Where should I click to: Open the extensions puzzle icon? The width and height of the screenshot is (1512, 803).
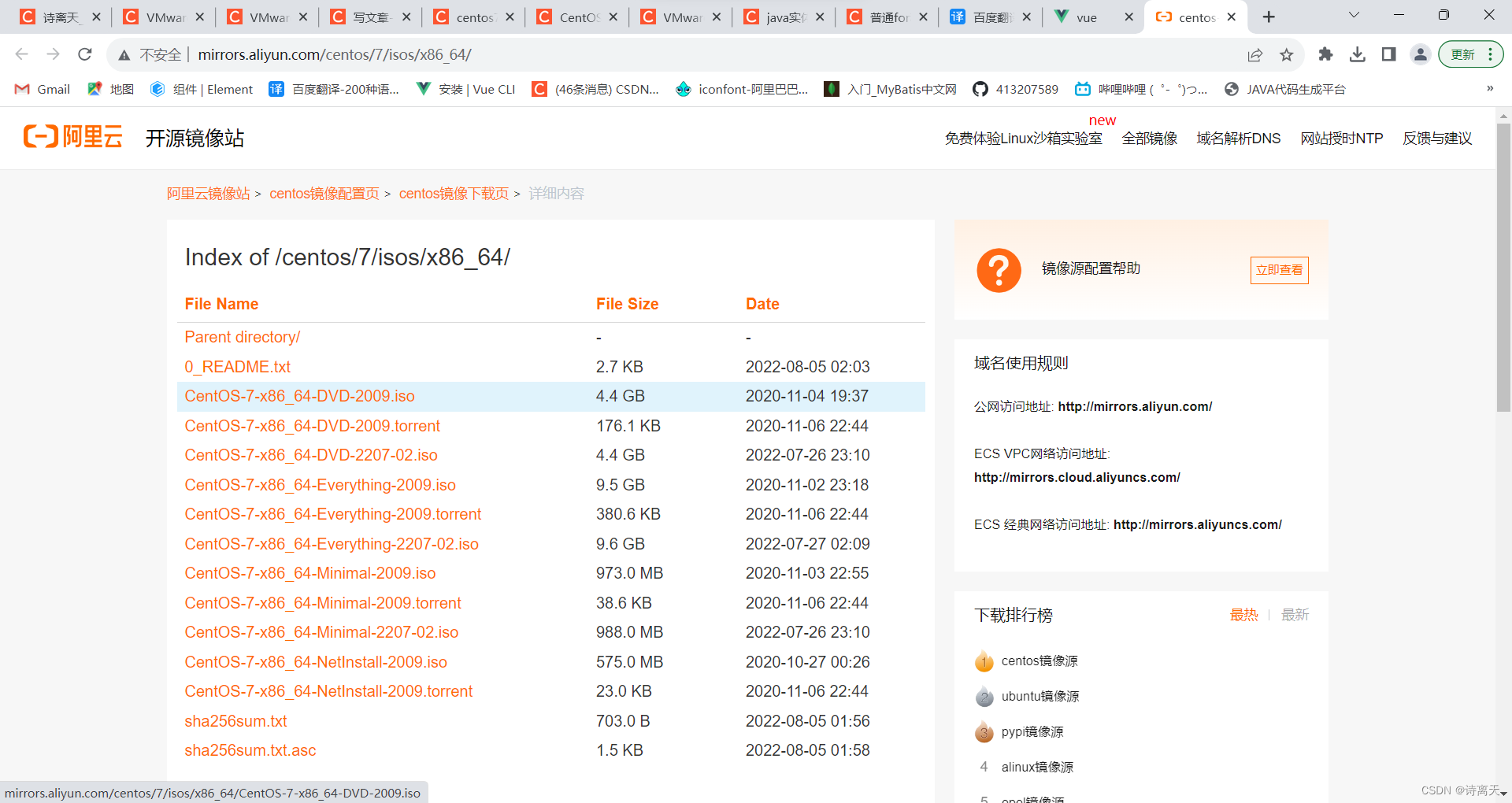1325,54
